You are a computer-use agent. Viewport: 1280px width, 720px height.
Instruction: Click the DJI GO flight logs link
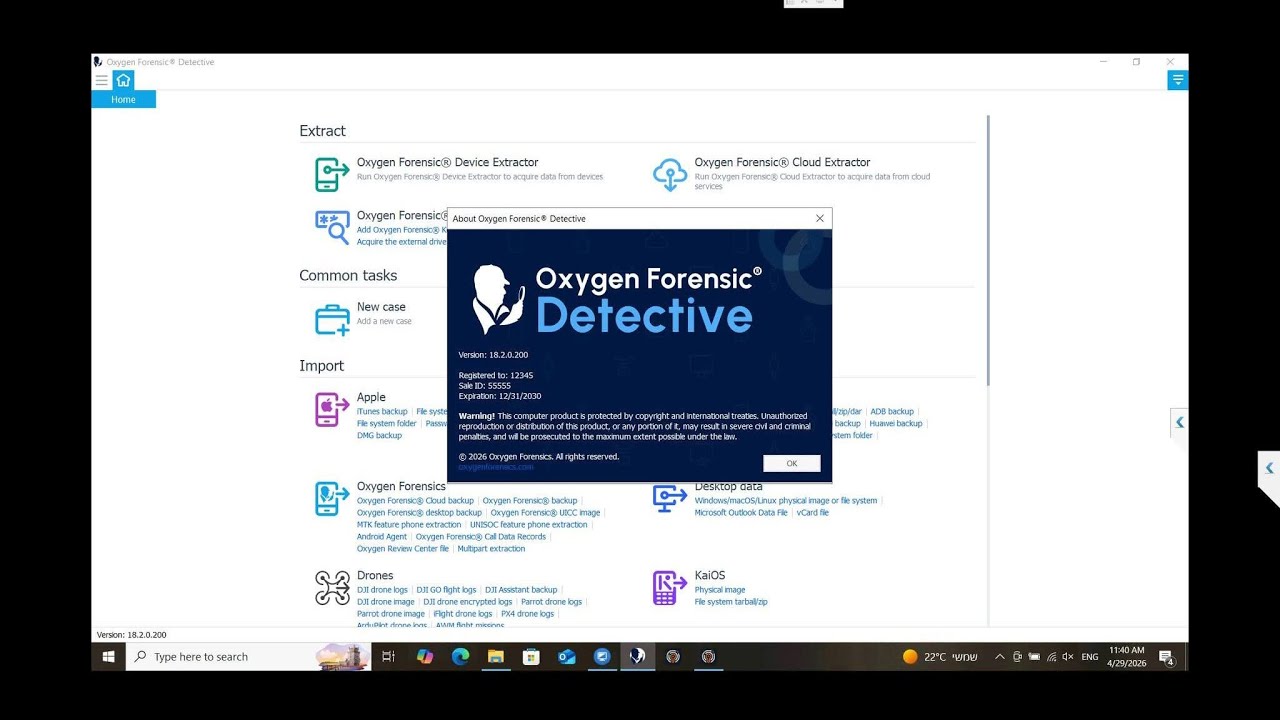(x=446, y=589)
